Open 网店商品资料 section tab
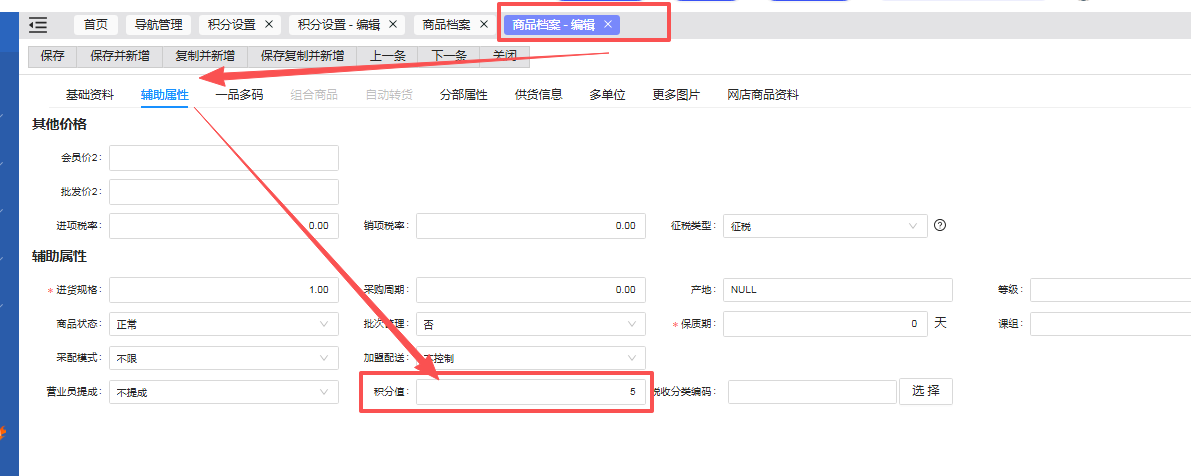The image size is (1191, 476). [763, 95]
